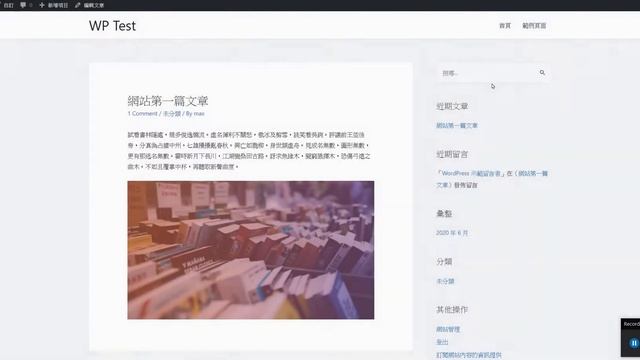Viewport: 640px width, 360px height.
Task: Click the Record label on the recorder widget
Action: click(x=631, y=324)
